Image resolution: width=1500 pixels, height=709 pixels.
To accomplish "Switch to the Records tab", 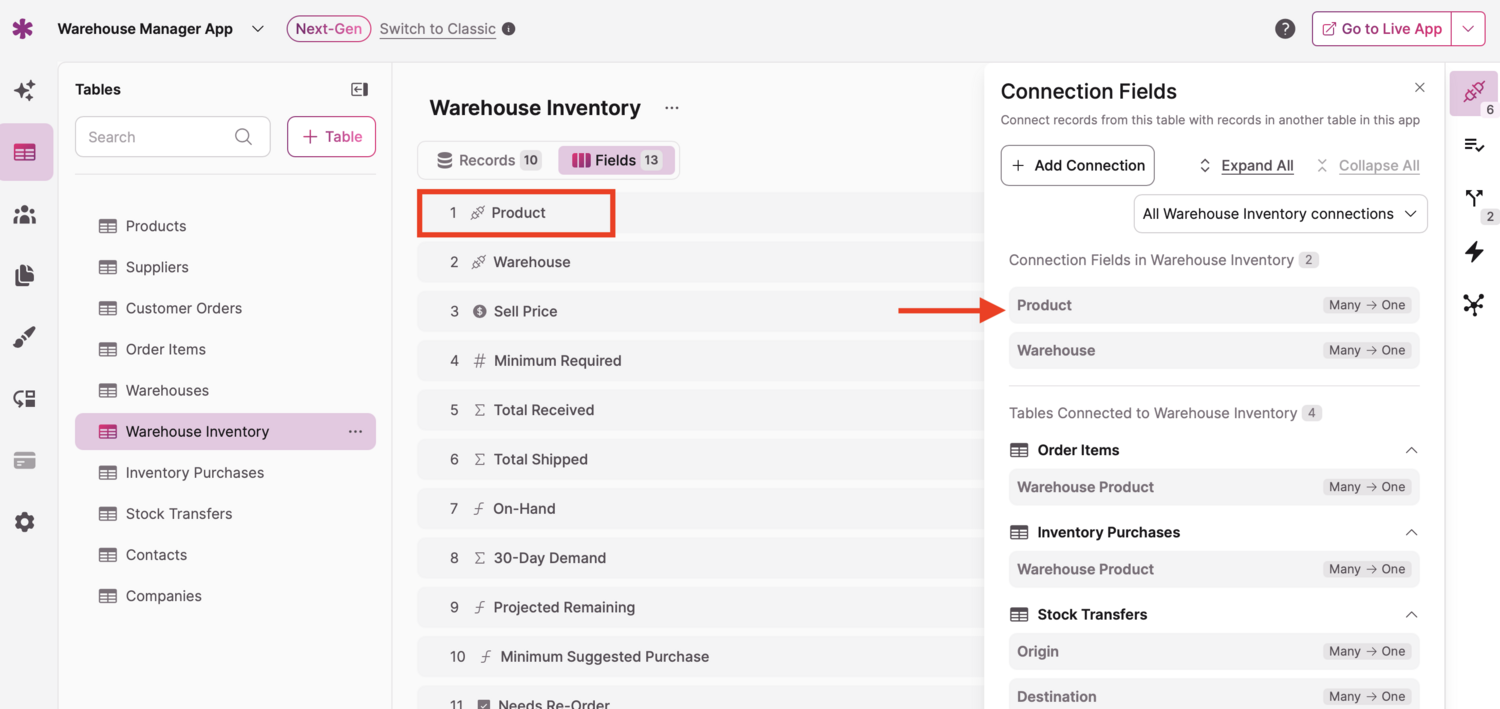I will click(488, 160).
